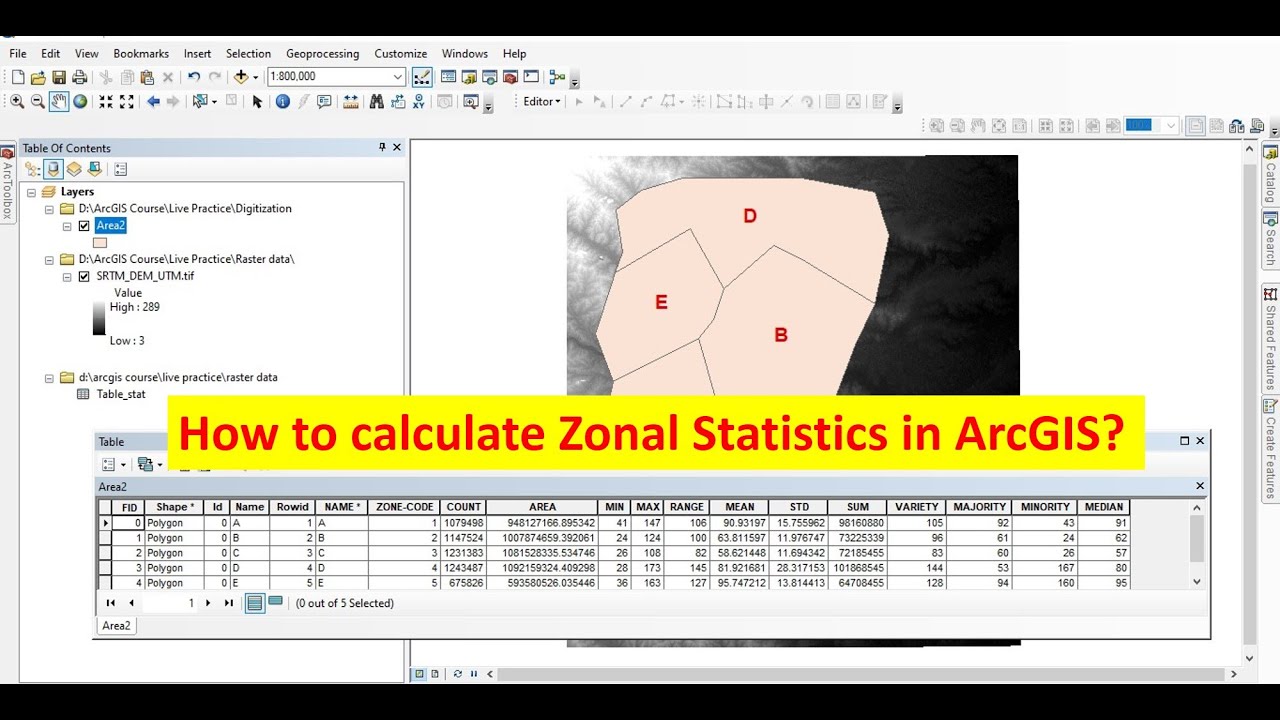Click the Zoom In magnifier tool
The height and width of the screenshot is (720, 1280).
point(17,101)
